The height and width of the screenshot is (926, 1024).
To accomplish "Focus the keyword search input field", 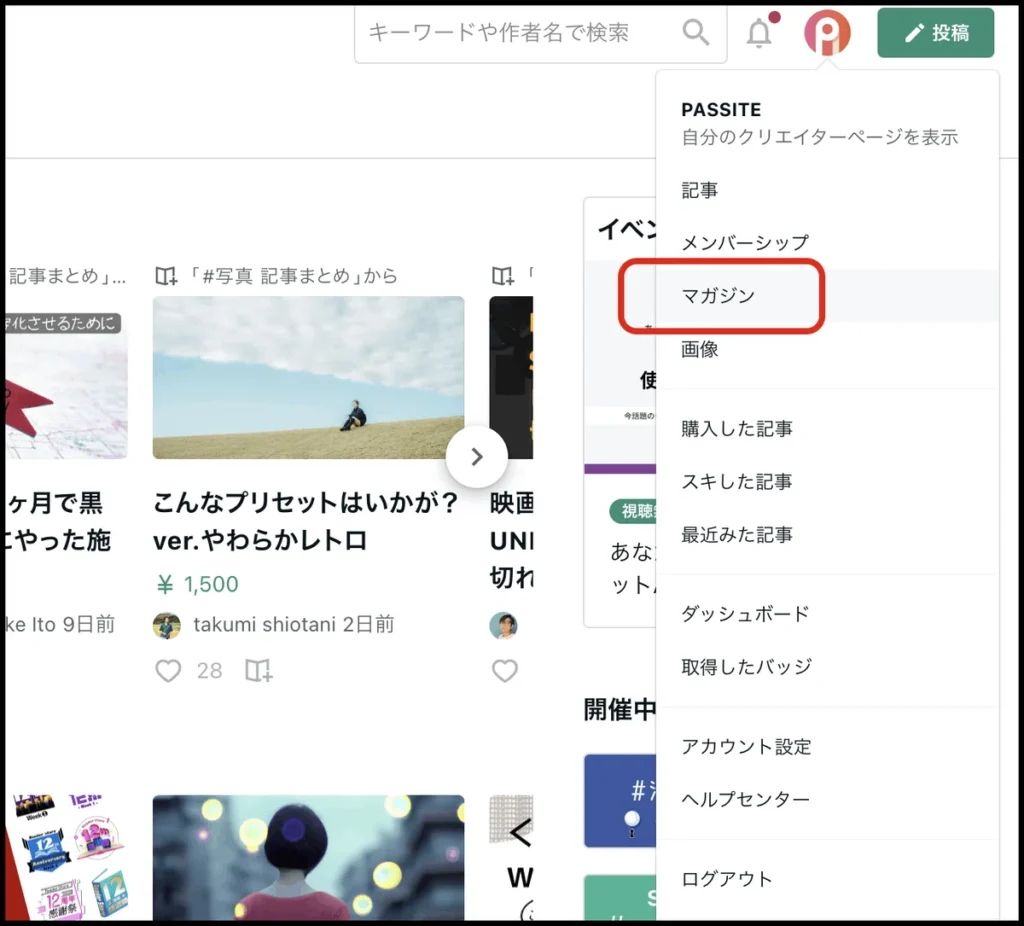I will (515, 33).
